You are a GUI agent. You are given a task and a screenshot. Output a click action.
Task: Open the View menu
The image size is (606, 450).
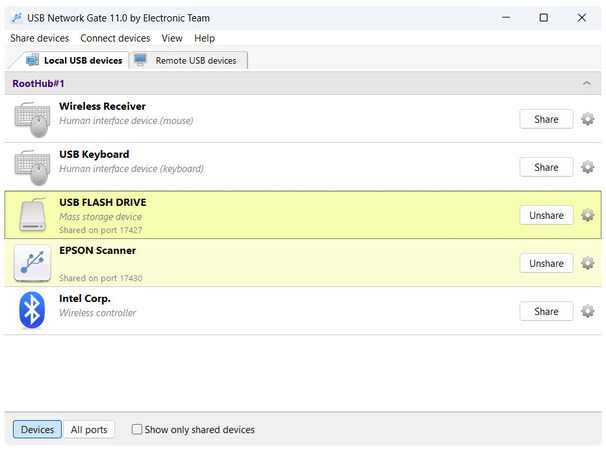point(172,38)
